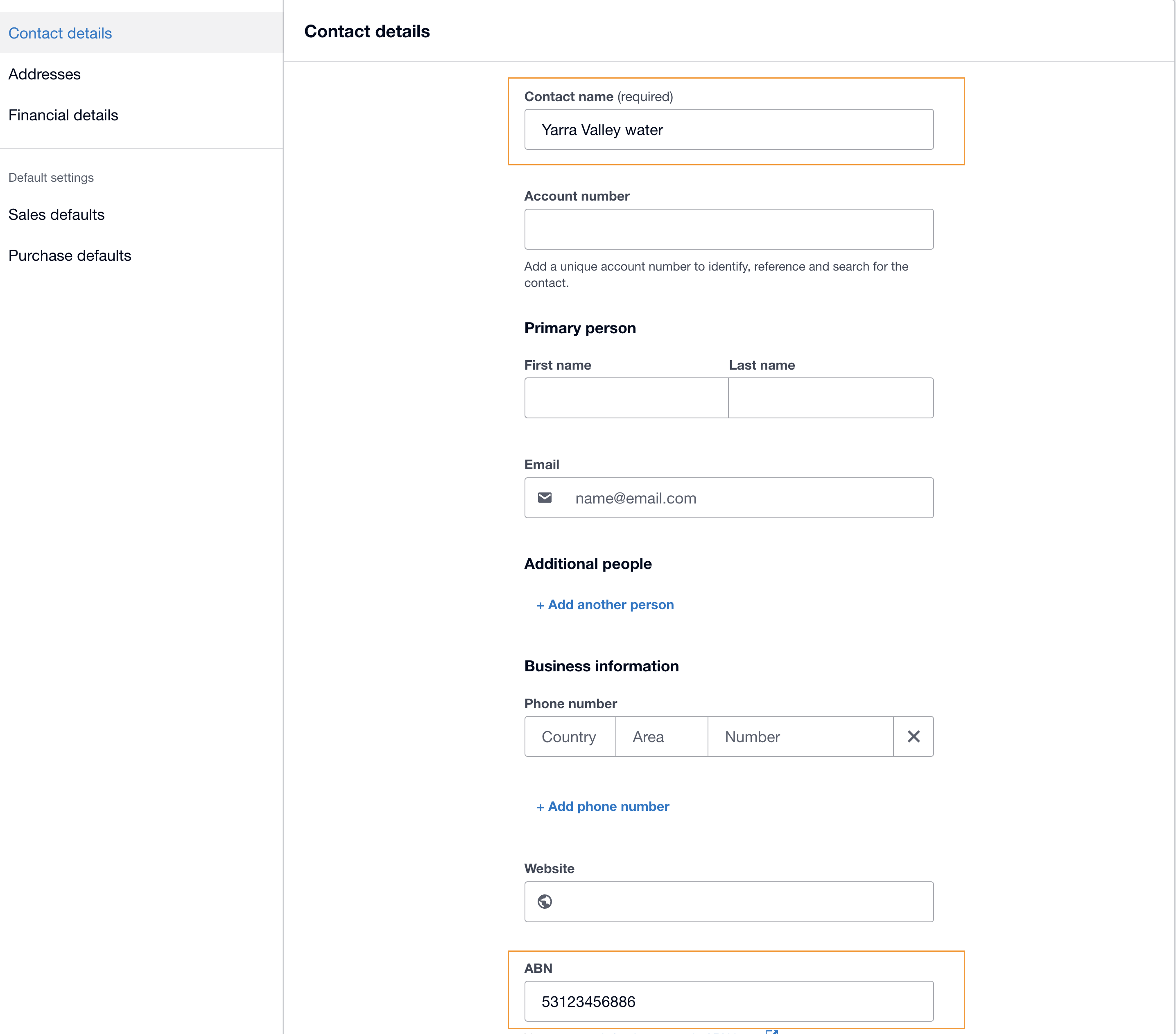The height and width of the screenshot is (1034, 1176).
Task: Click into the Website field
Action: coord(742,901)
